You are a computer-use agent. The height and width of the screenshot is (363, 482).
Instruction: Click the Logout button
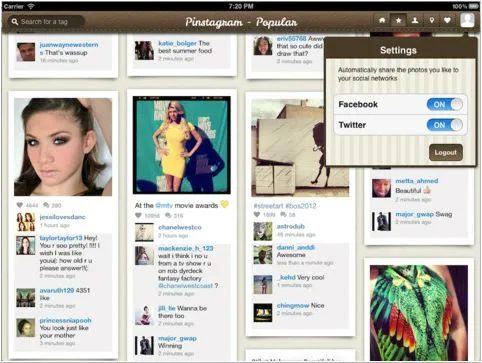pos(446,152)
